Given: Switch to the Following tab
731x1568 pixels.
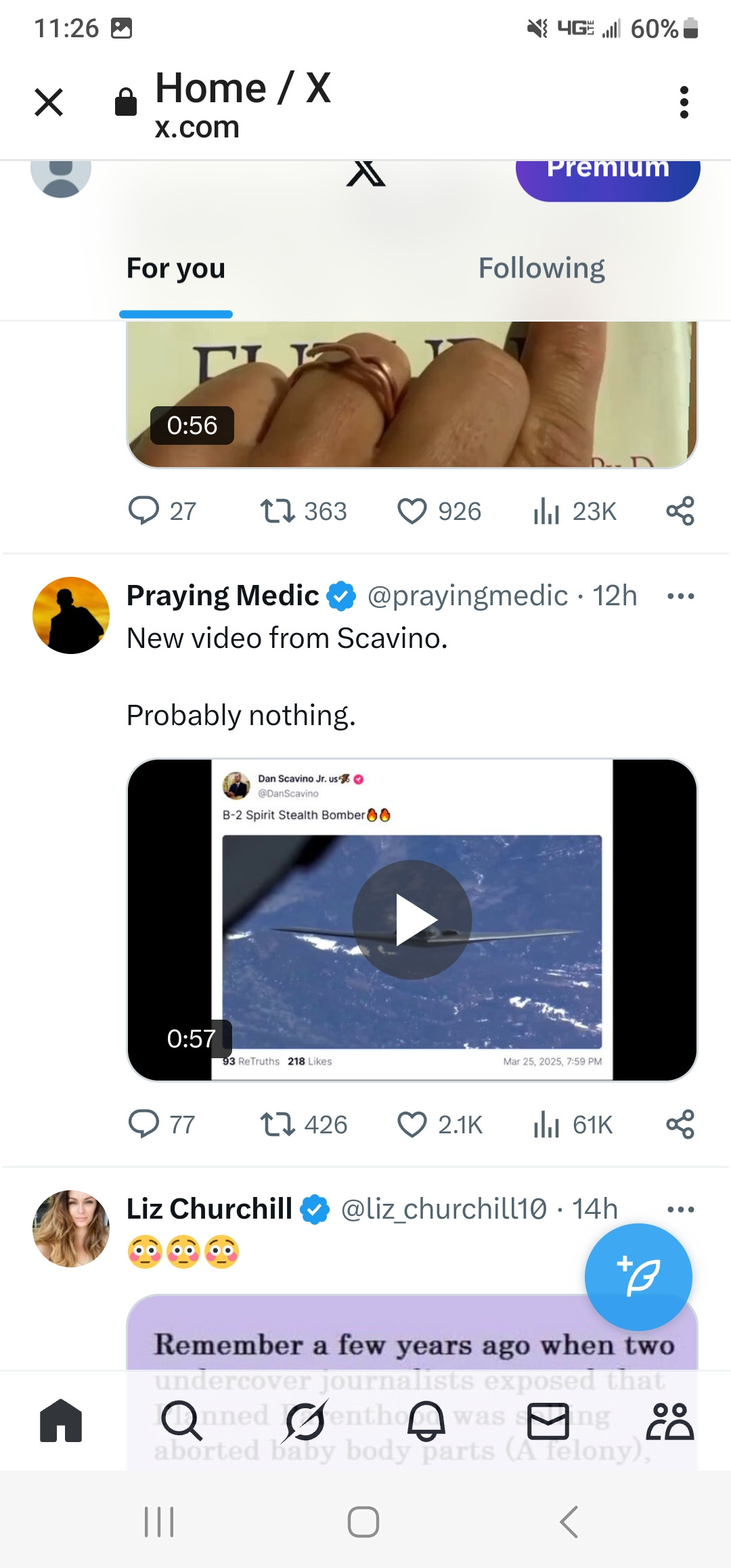Looking at the screenshot, I should click(541, 268).
